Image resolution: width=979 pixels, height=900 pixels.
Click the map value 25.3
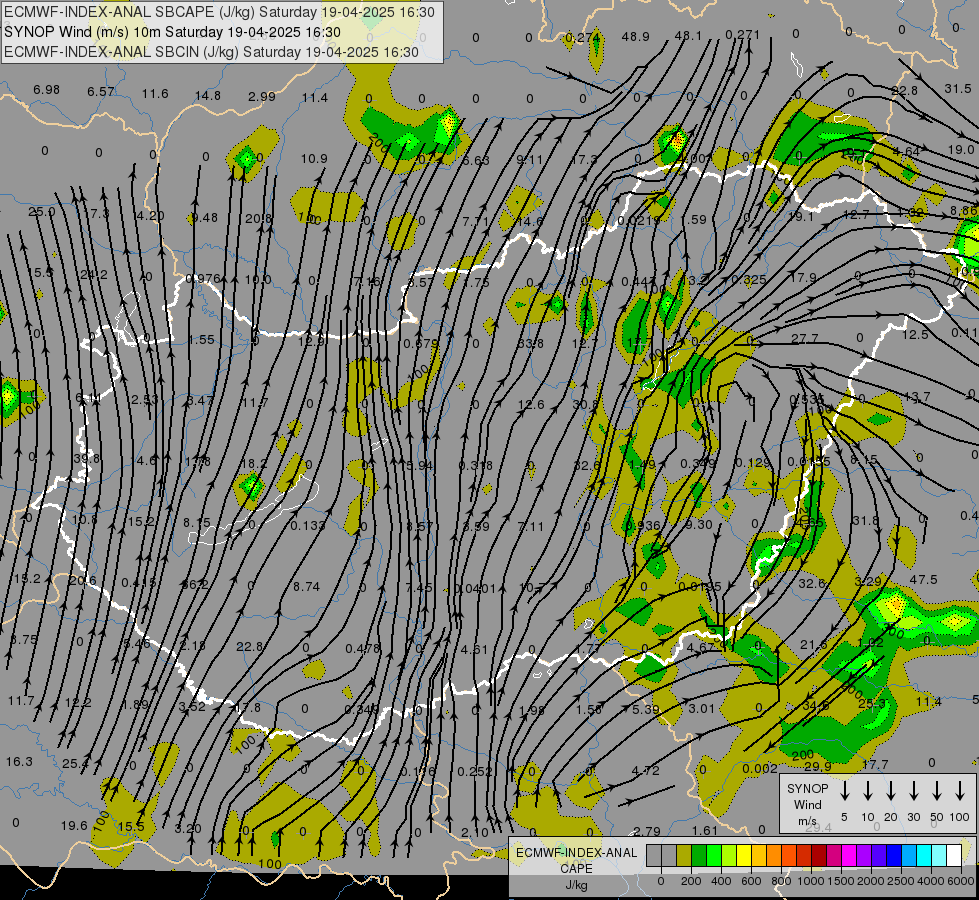[x=872, y=704]
